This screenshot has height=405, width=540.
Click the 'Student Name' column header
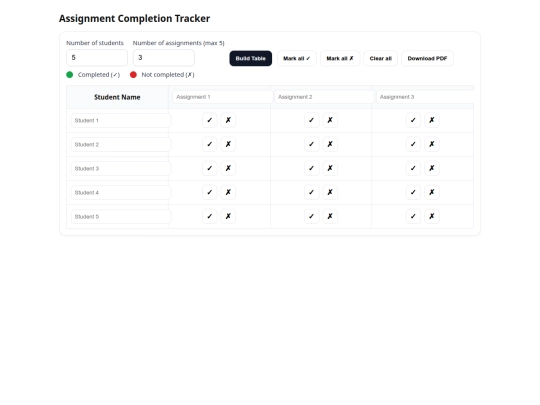tap(117, 97)
